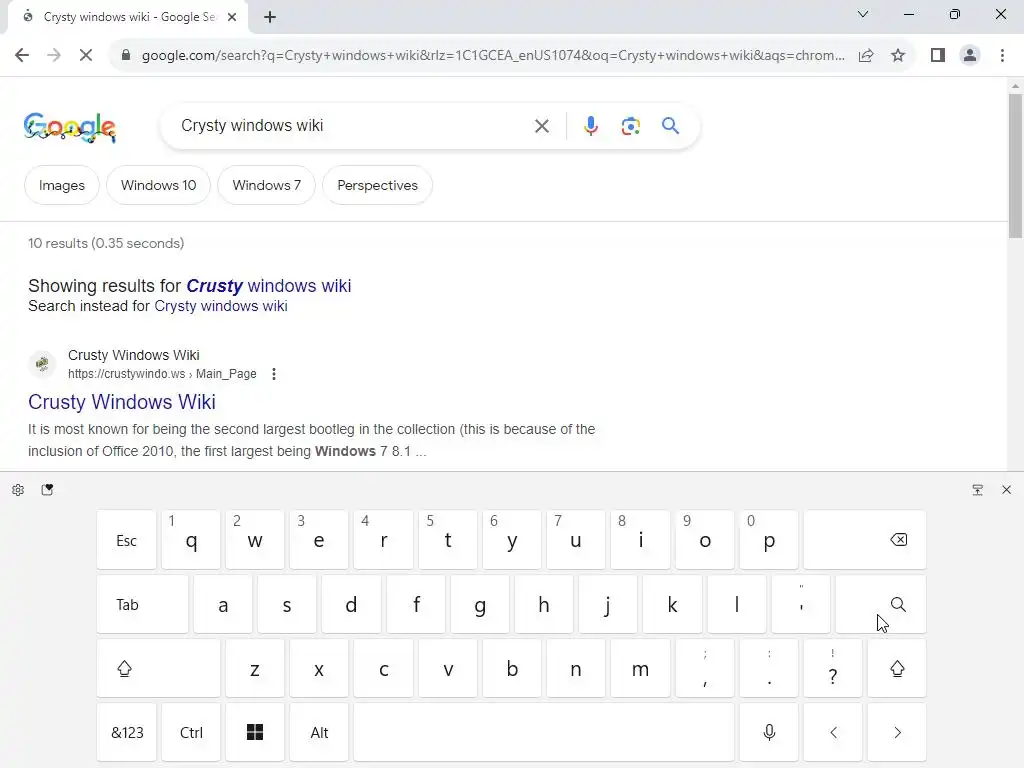Screen dimensions: 1024x768
Task: Tap the left arrow key
Action: tap(833, 732)
